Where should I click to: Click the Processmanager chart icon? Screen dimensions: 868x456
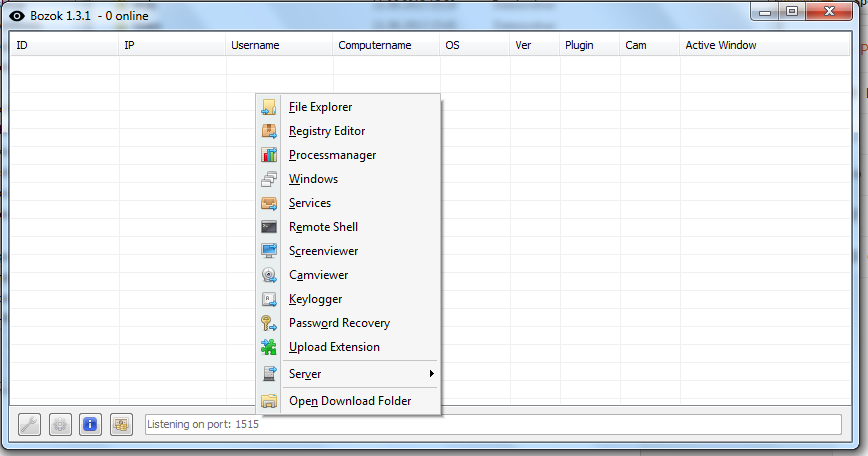click(x=268, y=155)
